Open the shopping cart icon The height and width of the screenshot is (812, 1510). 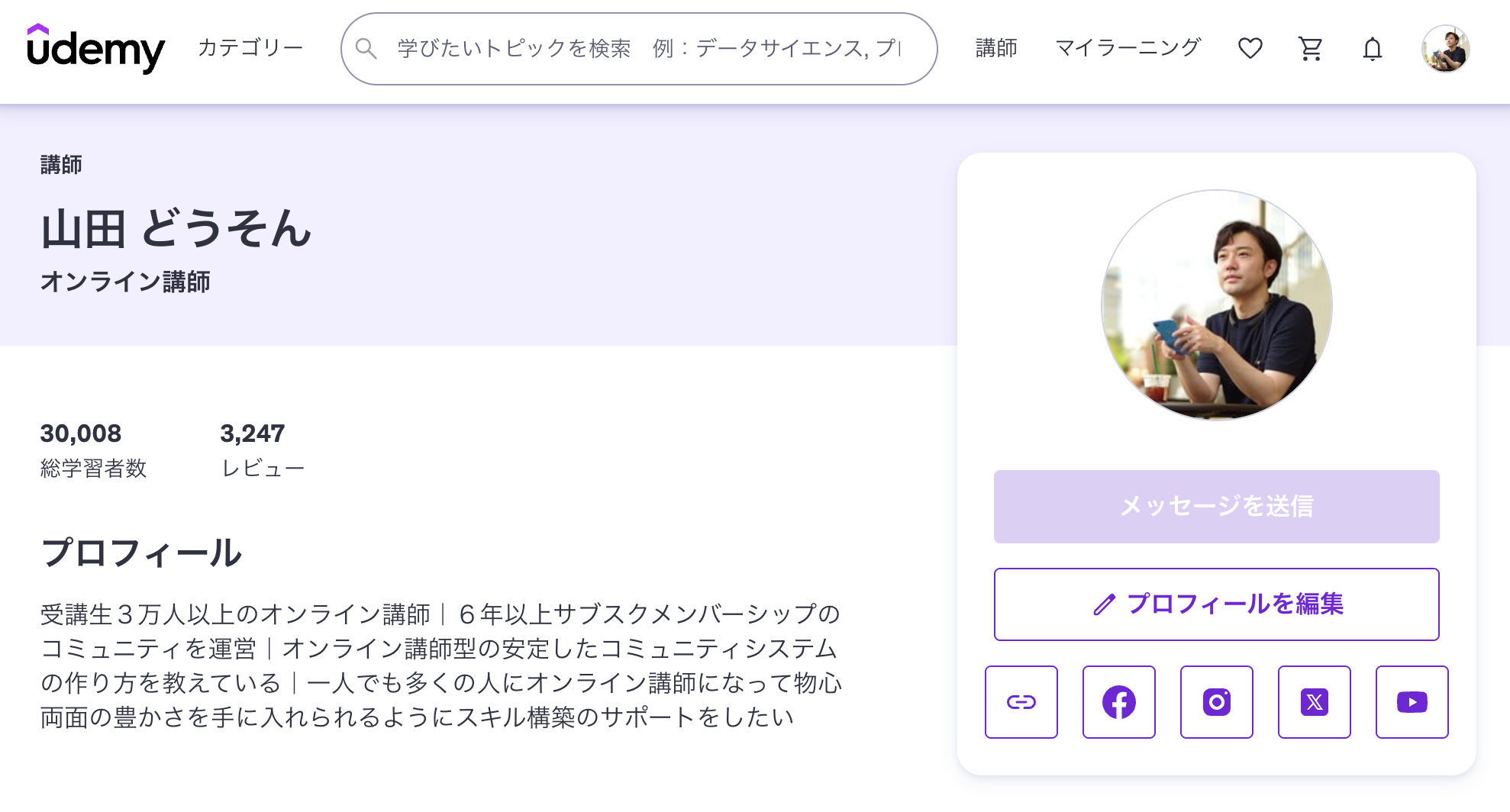tap(1311, 49)
